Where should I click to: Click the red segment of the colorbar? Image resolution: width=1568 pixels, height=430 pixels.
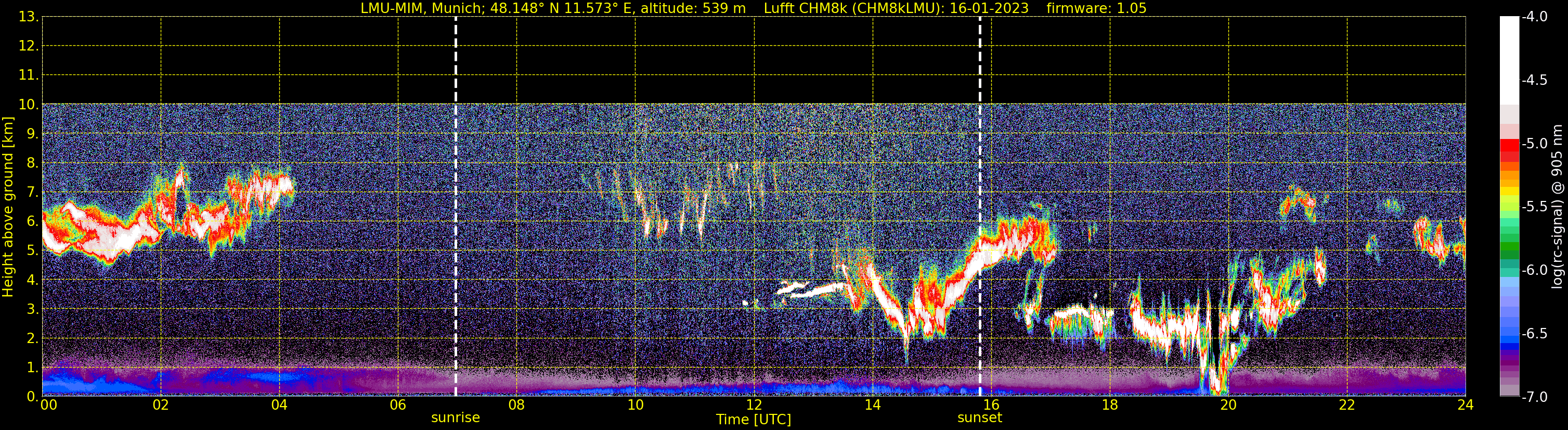[x=1510, y=146]
